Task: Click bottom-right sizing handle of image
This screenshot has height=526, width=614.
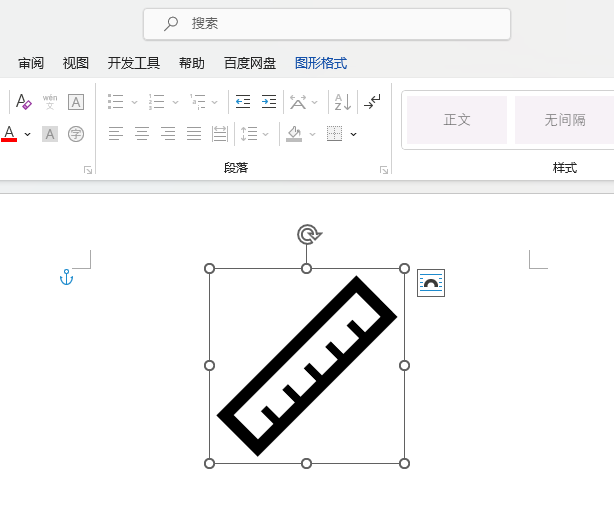Action: 405,463
